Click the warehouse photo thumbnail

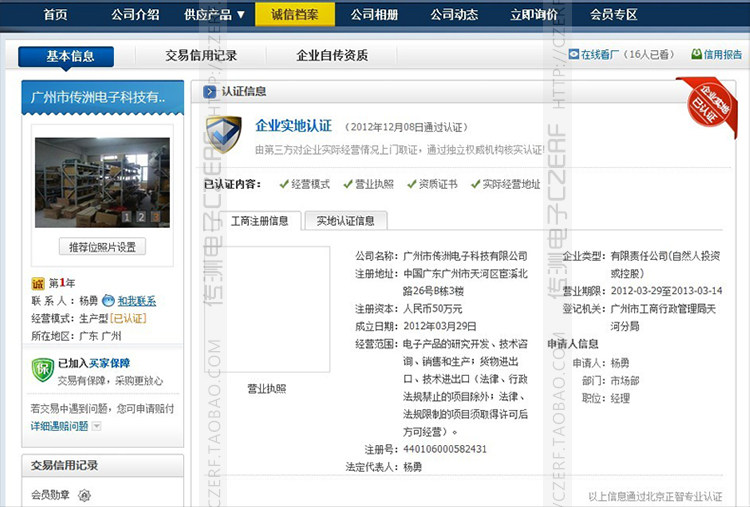pos(102,182)
